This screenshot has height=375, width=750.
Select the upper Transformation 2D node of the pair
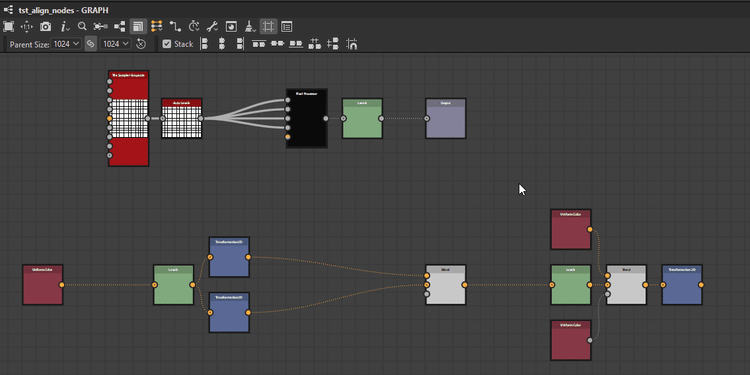tap(229, 257)
